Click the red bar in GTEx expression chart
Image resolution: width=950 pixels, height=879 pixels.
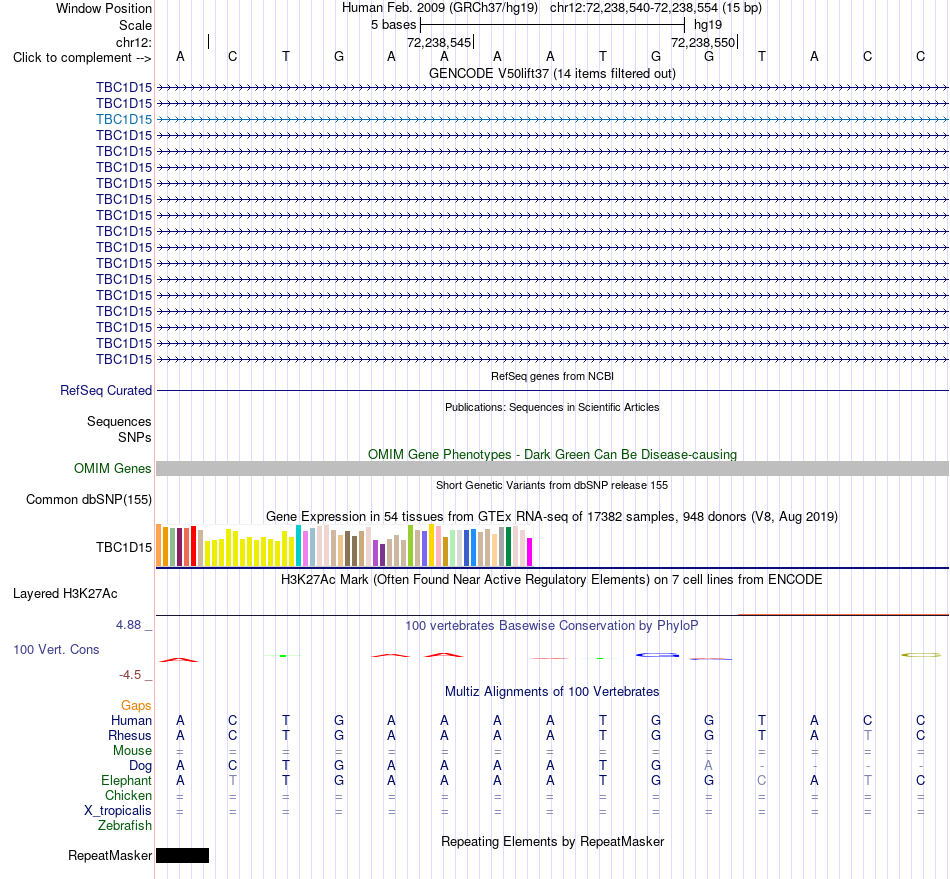(x=193, y=546)
